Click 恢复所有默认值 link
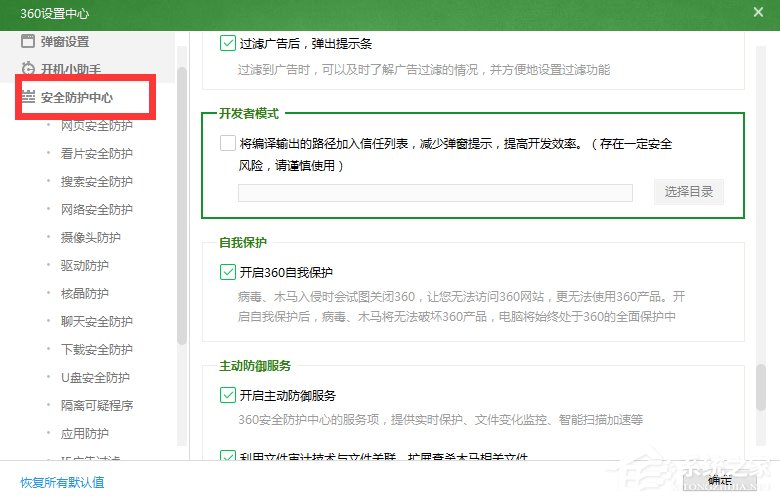780x500 pixels. click(62, 482)
